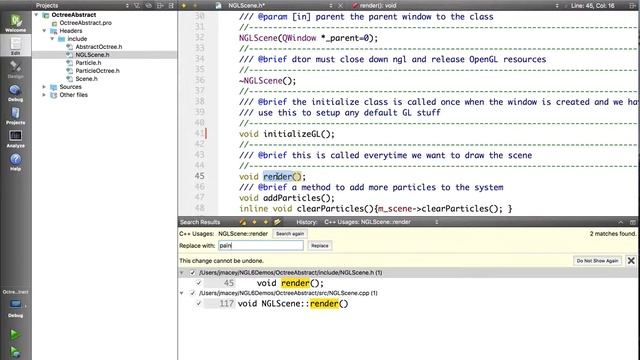Image resolution: width=640 pixels, height=360 pixels.
Task: Expand the Other files folder
Action: (44, 95)
